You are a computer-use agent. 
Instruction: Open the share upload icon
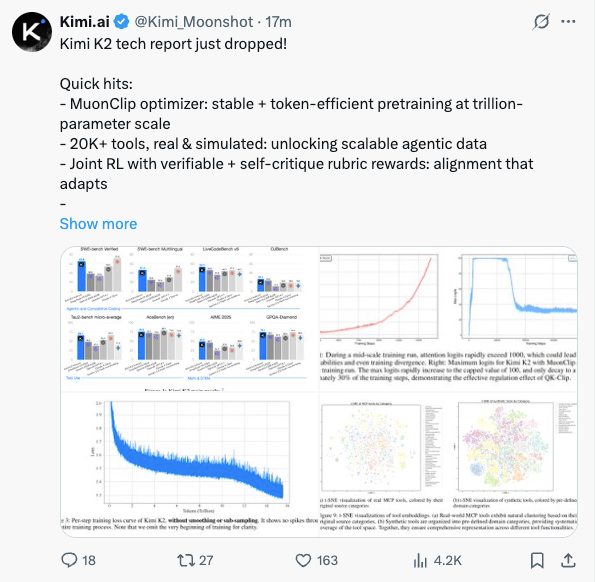[x=568, y=560]
